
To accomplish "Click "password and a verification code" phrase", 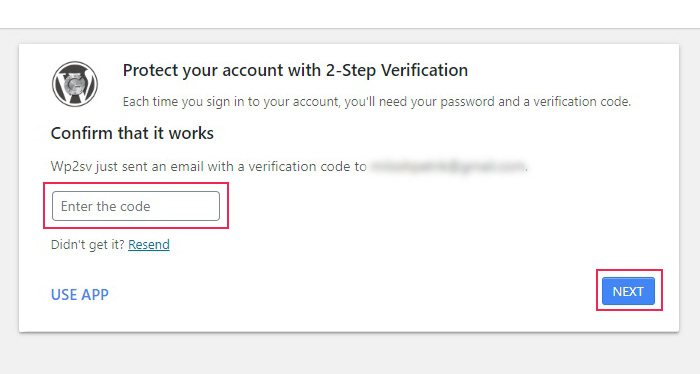I will pos(535,102).
